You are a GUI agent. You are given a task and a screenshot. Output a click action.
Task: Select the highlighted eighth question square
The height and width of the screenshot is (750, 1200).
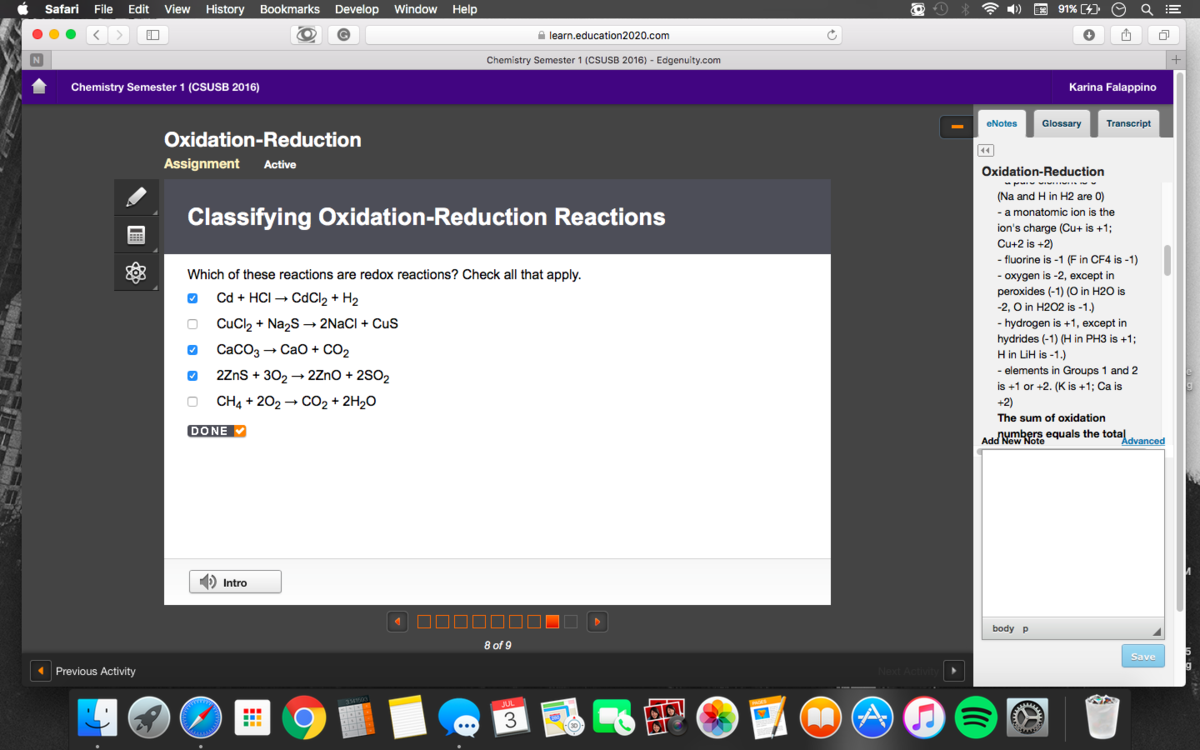click(x=552, y=622)
